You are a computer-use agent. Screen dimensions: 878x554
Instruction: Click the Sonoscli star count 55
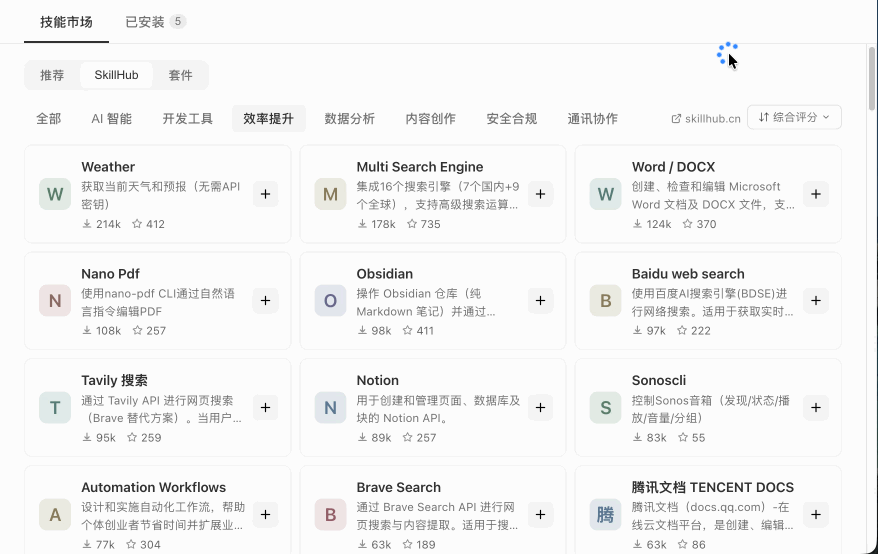(x=692, y=437)
